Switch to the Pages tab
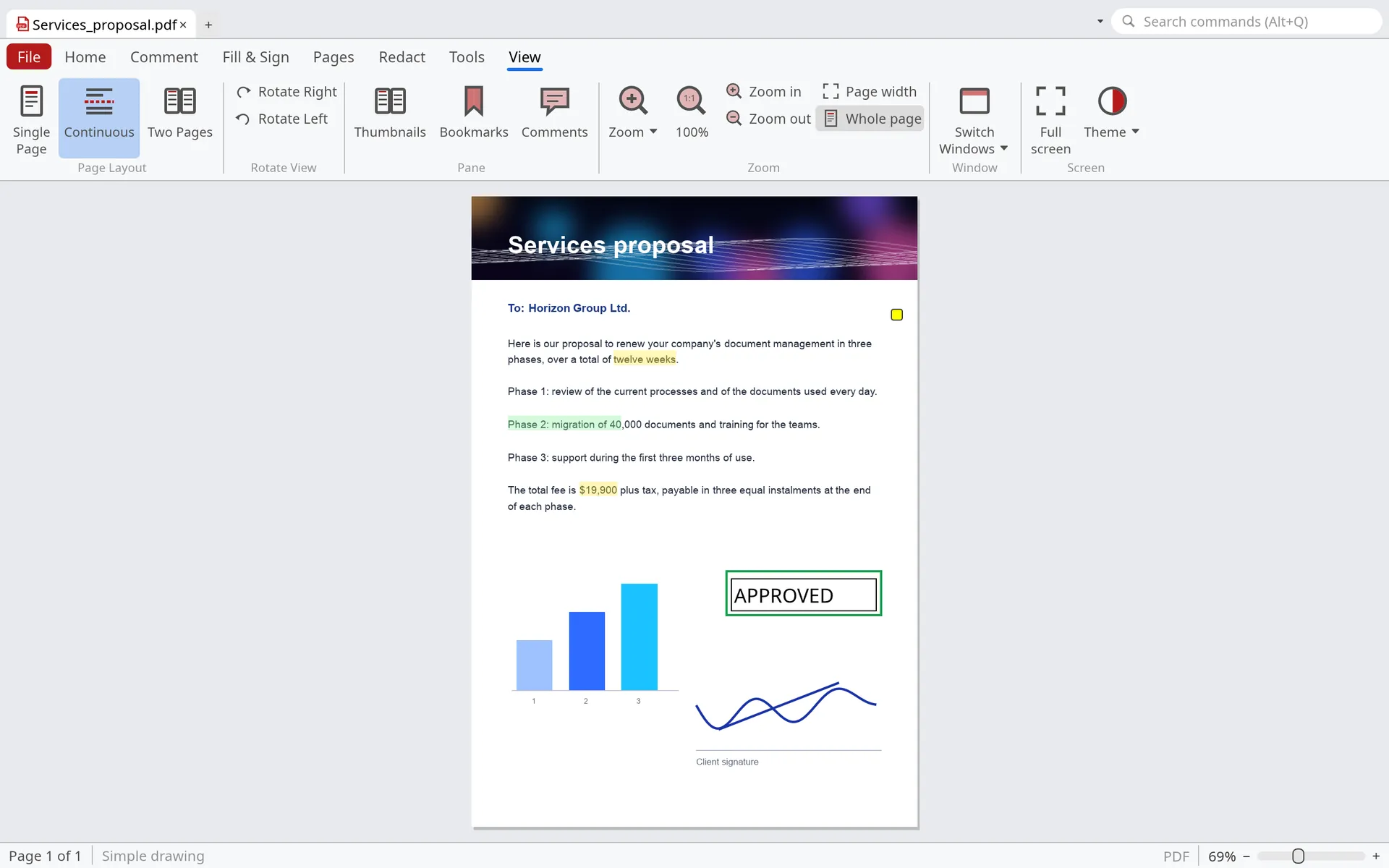The height and width of the screenshot is (868, 1389). point(334,57)
